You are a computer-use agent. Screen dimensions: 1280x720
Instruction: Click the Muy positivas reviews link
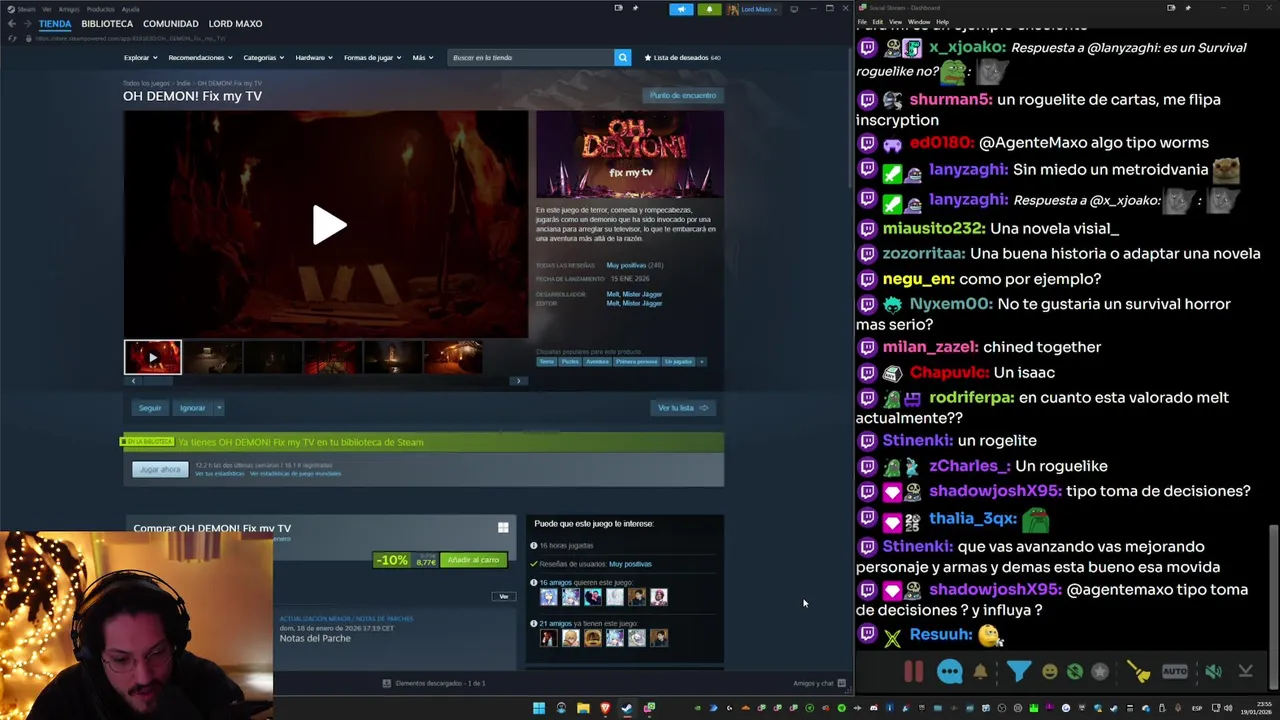click(x=626, y=265)
